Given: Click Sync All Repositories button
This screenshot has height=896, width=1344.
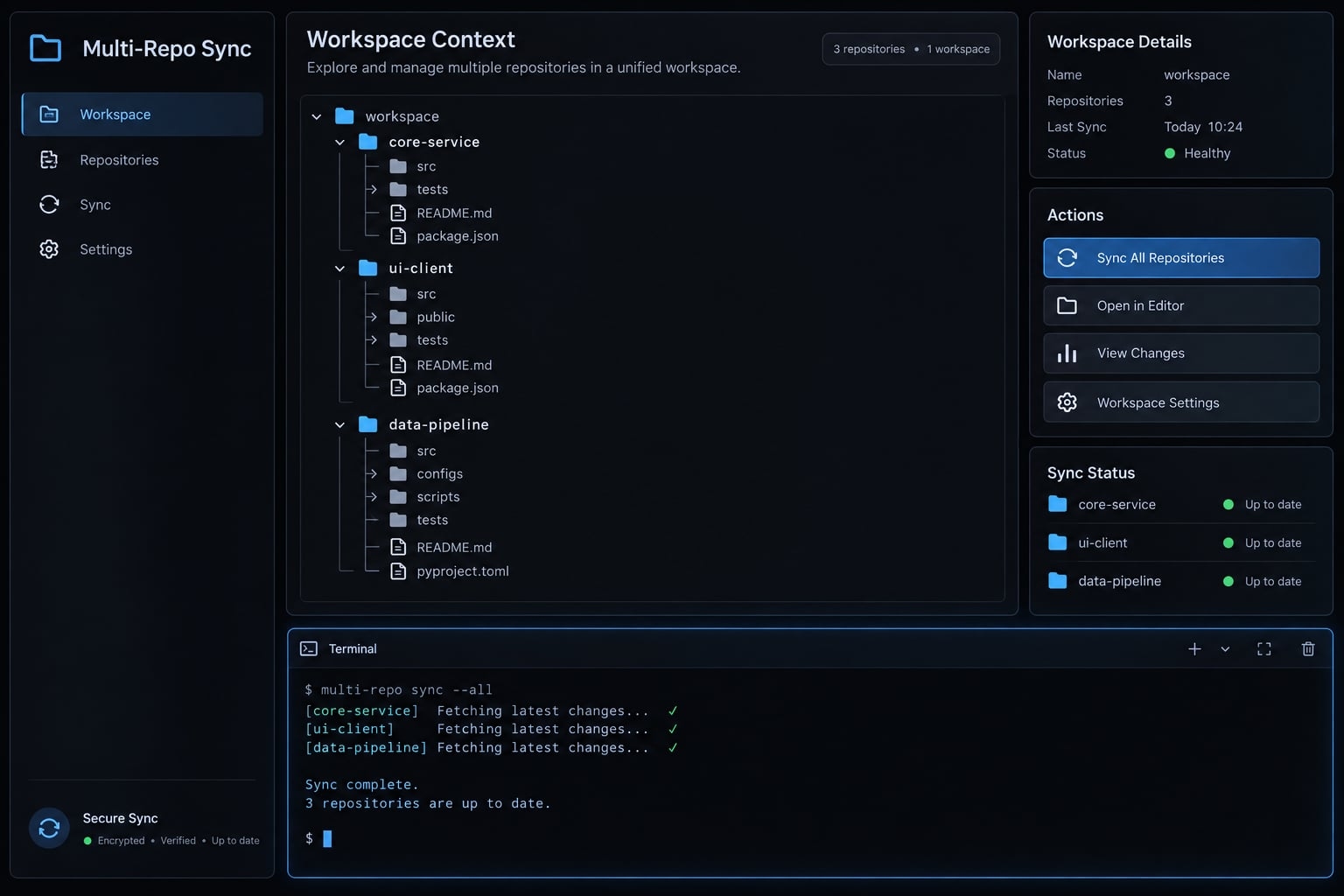Looking at the screenshot, I should (x=1181, y=258).
